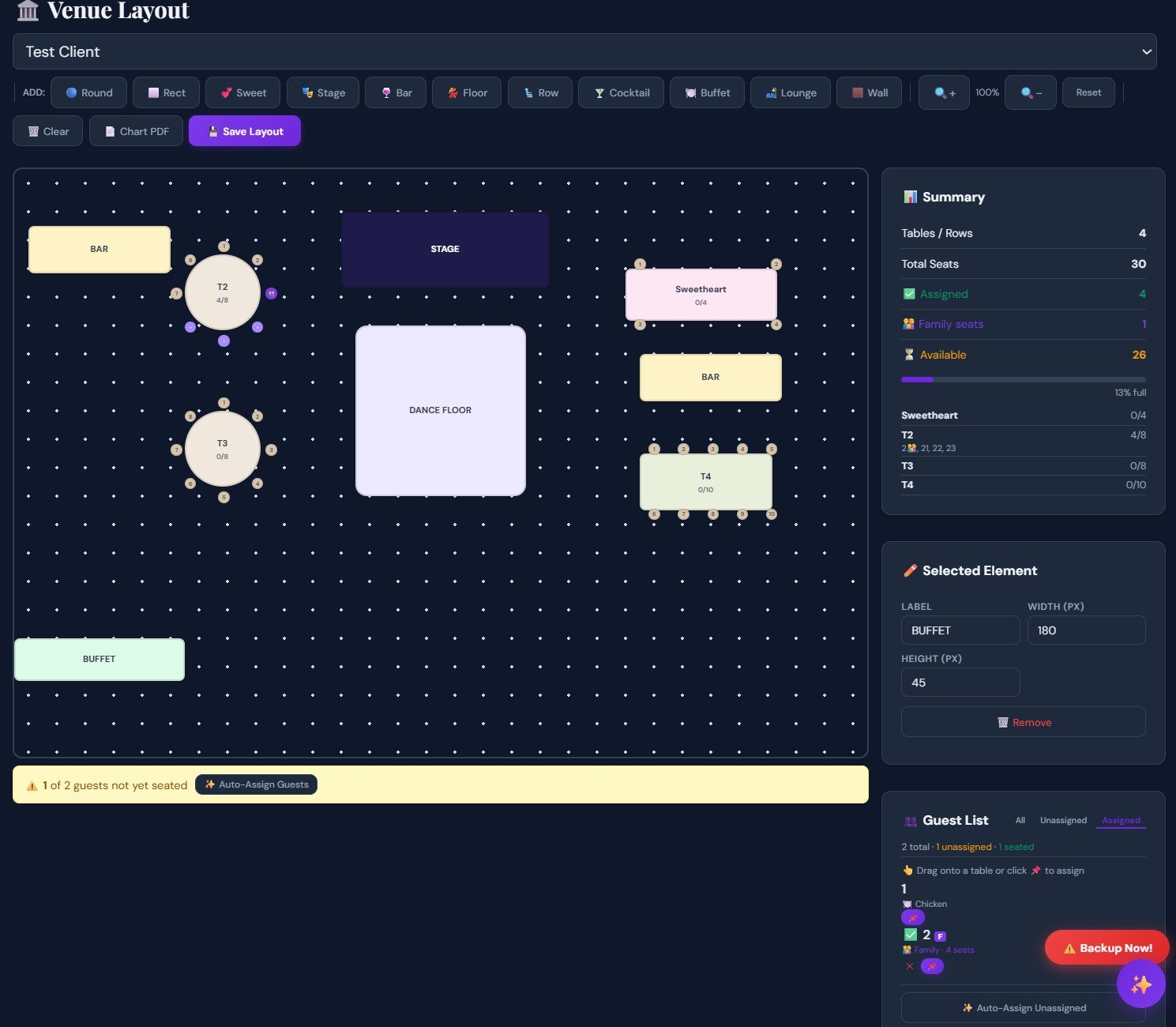Click pin button for guest 1
1176x1027 pixels.
(x=912, y=918)
